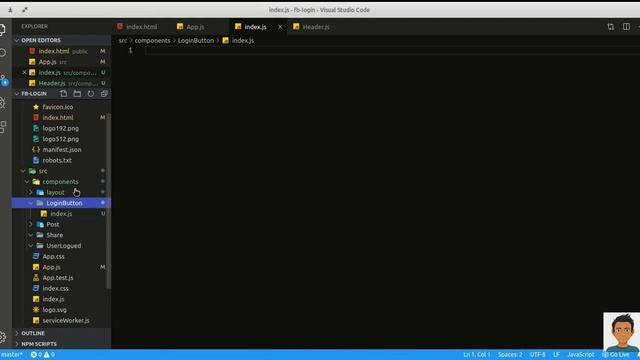The width and height of the screenshot is (640, 360).
Task: Change indentation via Spaces: 2
Action: (510, 355)
